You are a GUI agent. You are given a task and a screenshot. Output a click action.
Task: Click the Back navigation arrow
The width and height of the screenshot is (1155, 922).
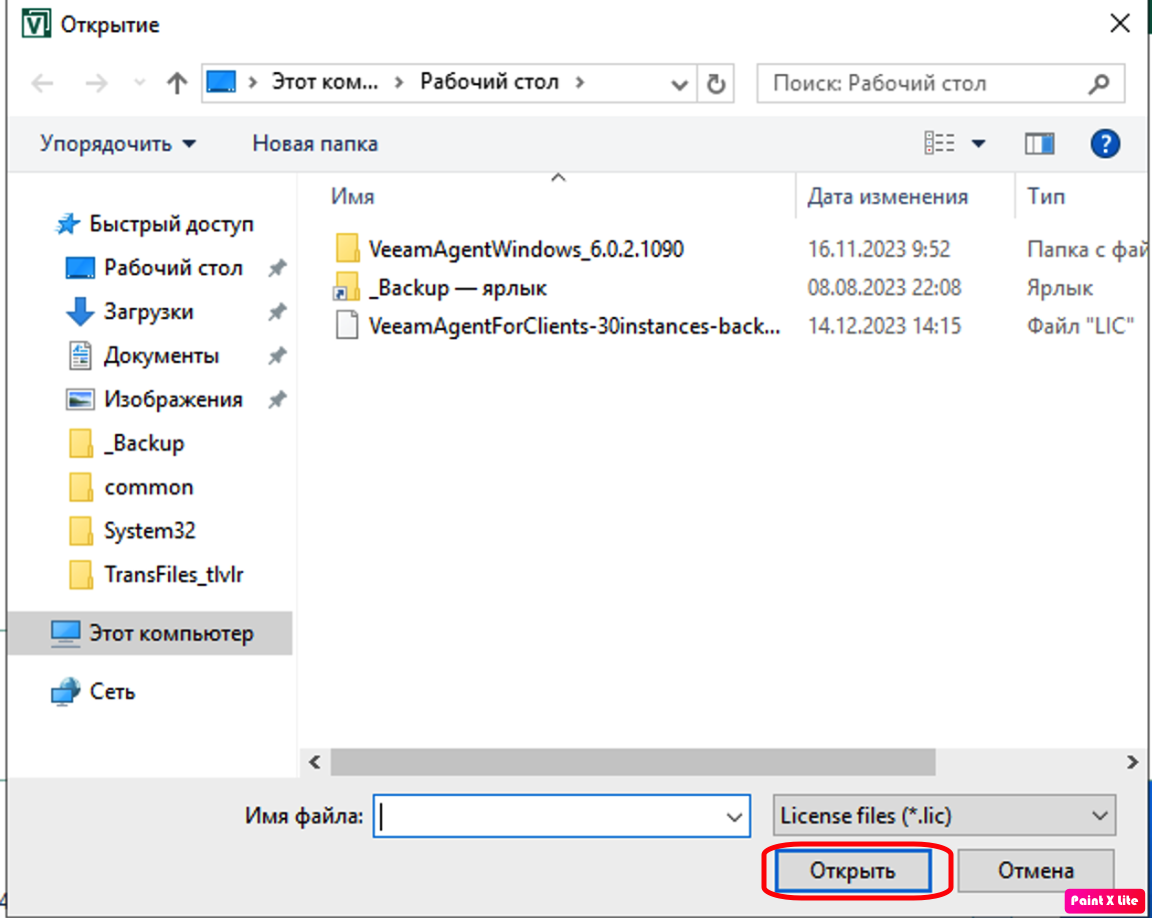(x=43, y=83)
